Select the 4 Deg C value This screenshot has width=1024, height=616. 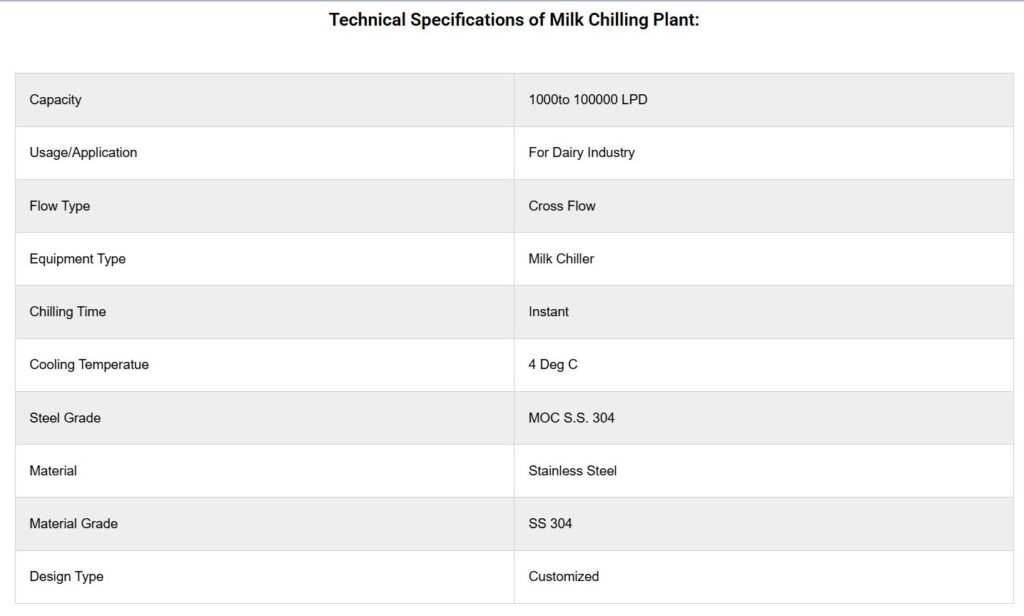point(553,365)
